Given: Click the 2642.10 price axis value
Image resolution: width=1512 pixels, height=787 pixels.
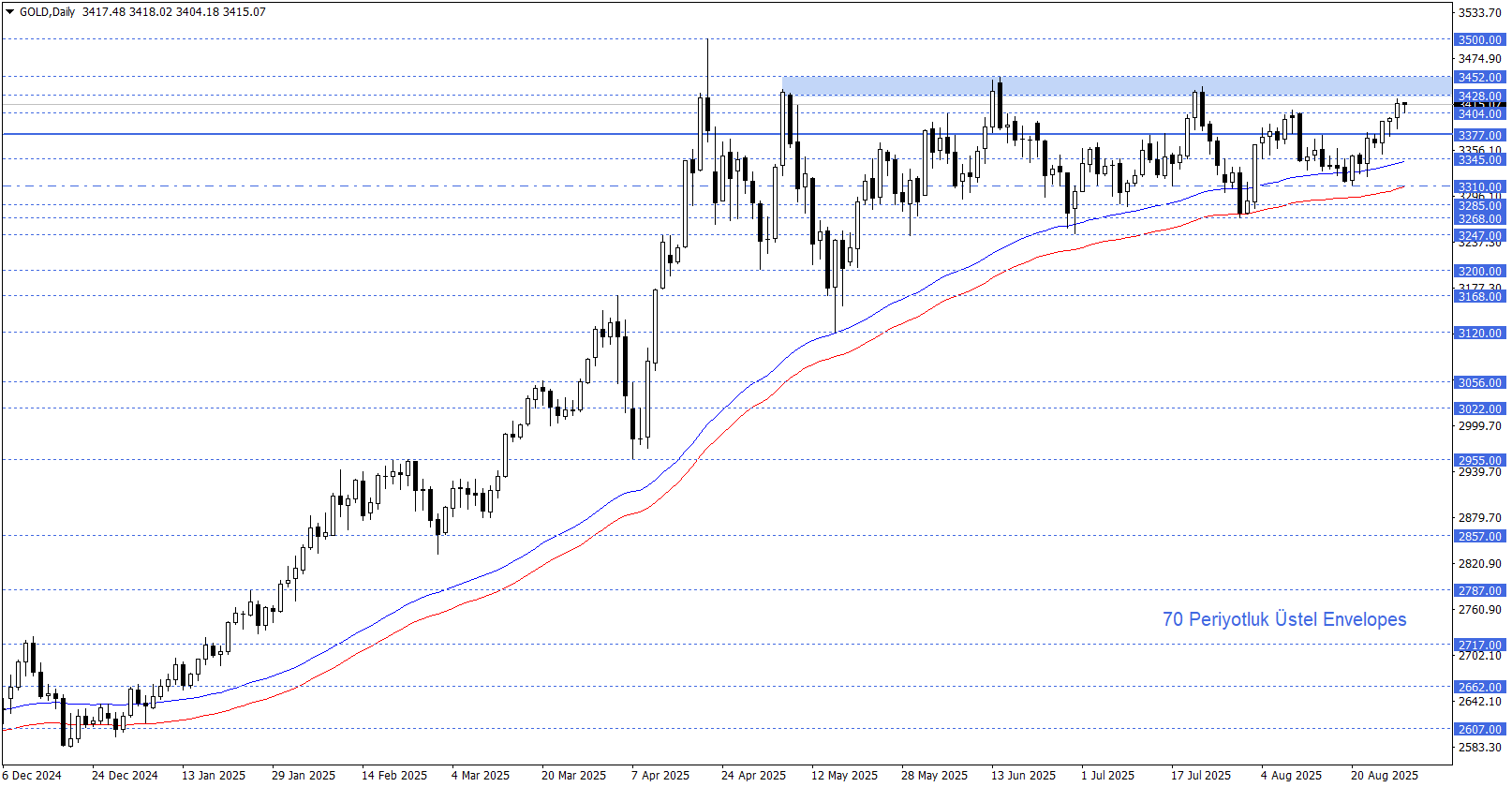Looking at the screenshot, I should coord(1480,701).
